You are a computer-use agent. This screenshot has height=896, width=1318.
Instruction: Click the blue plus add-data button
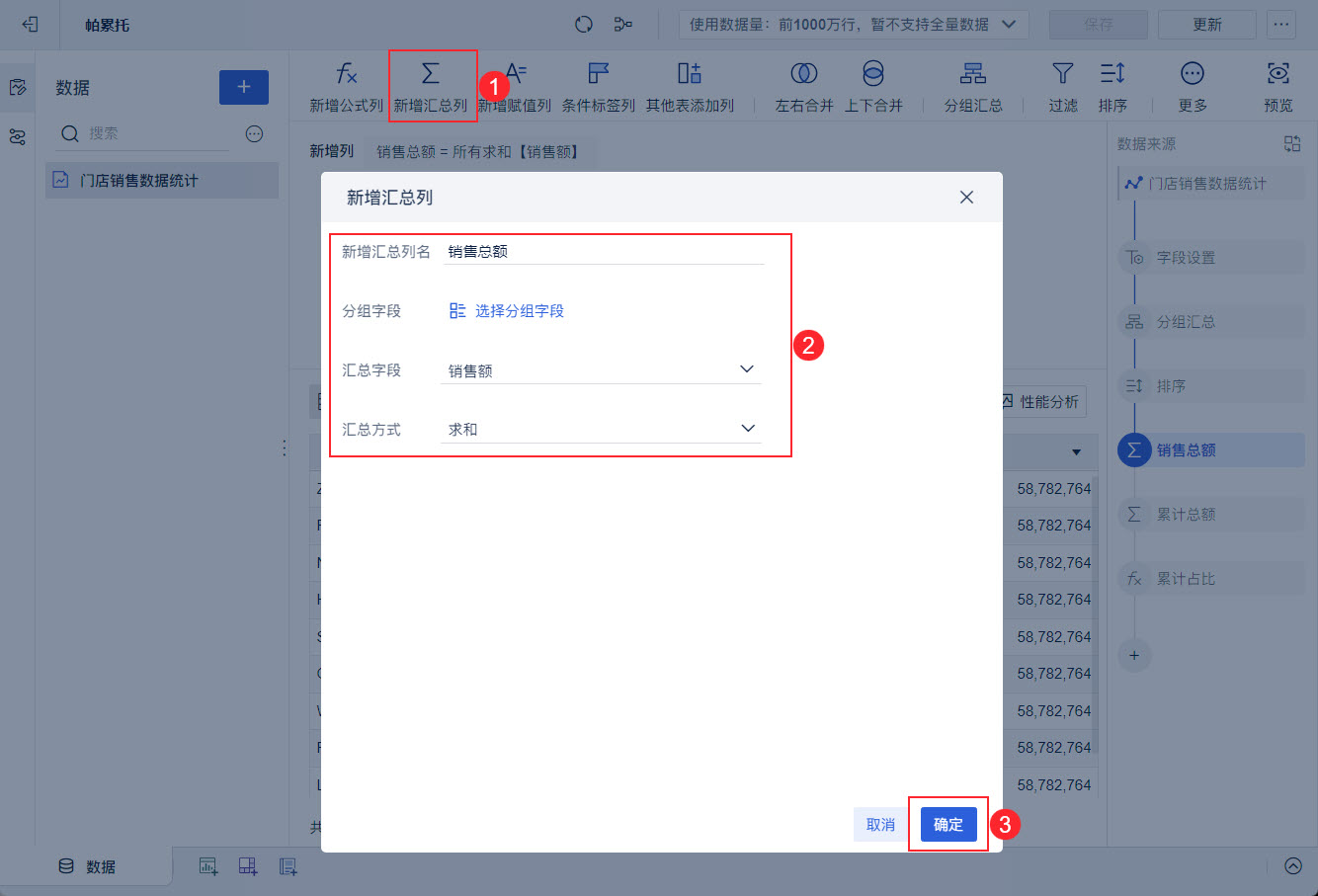[x=244, y=87]
